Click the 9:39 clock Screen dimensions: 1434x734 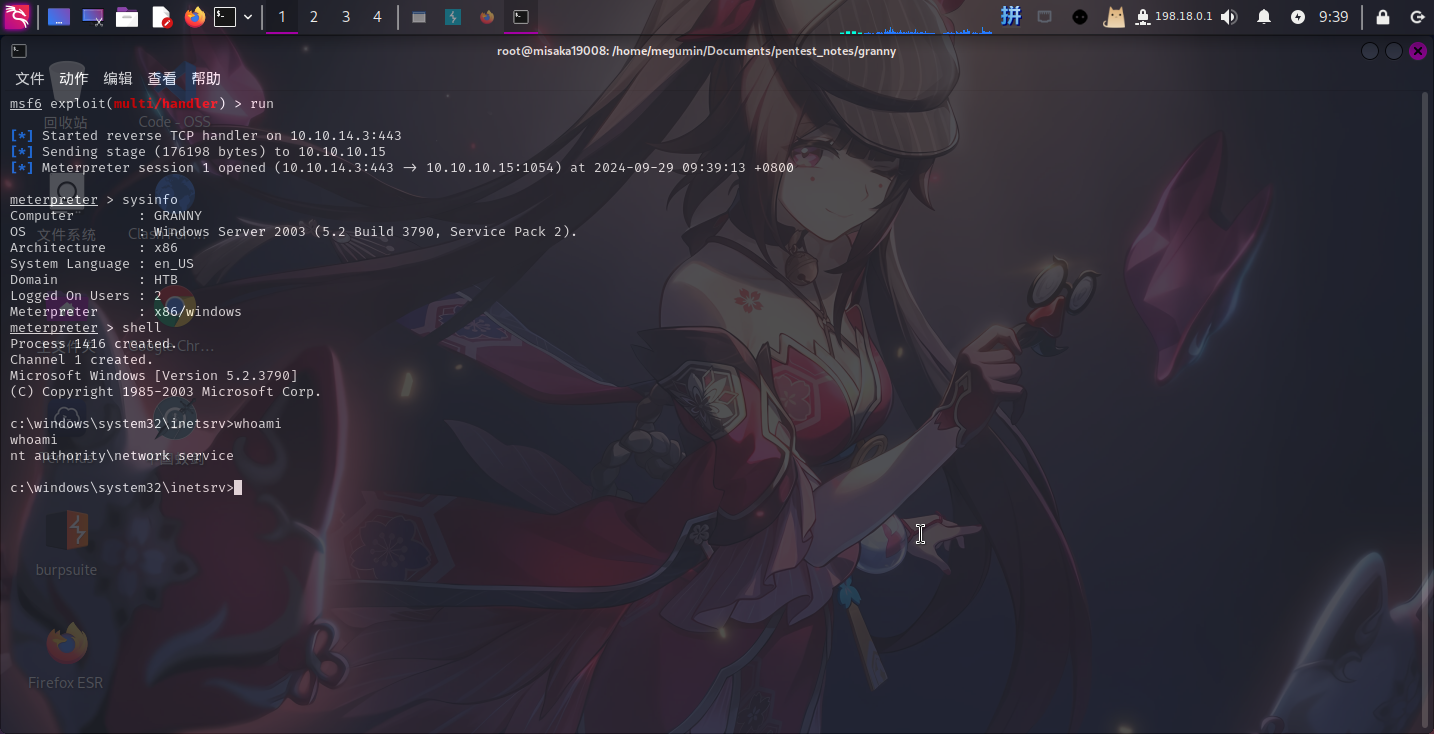tap(1333, 17)
